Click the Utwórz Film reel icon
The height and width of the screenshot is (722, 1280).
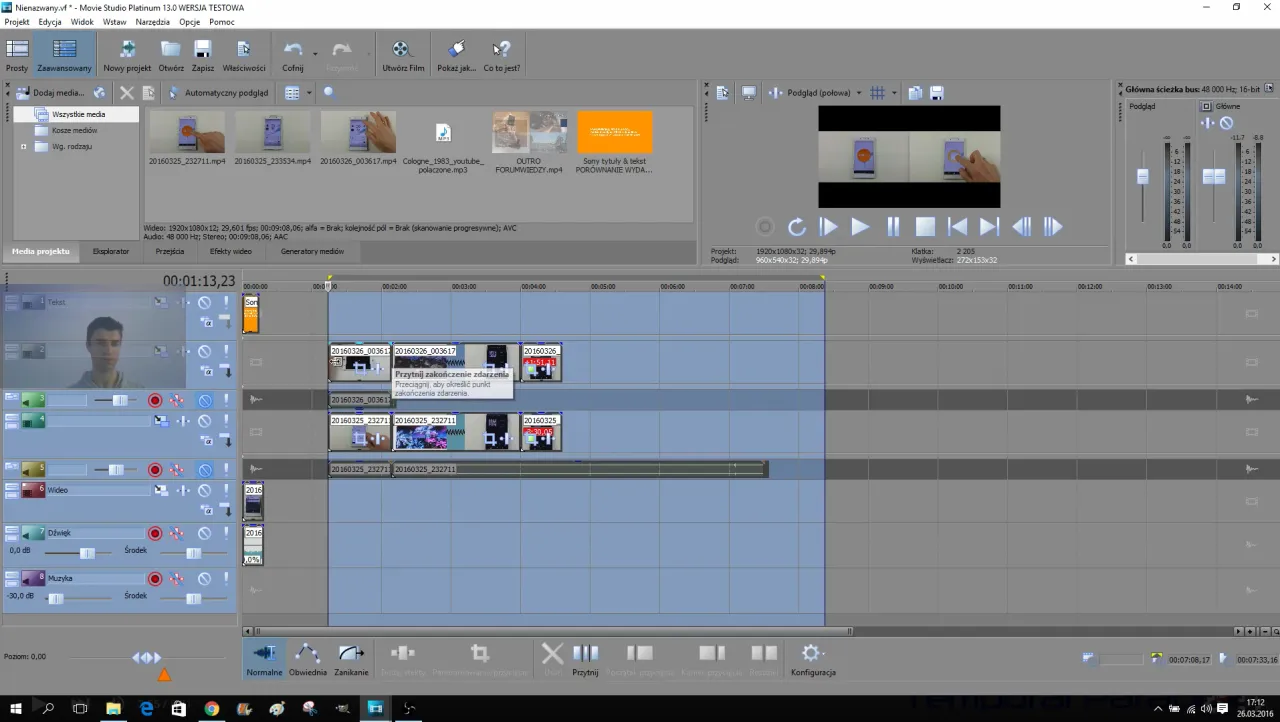(x=403, y=56)
